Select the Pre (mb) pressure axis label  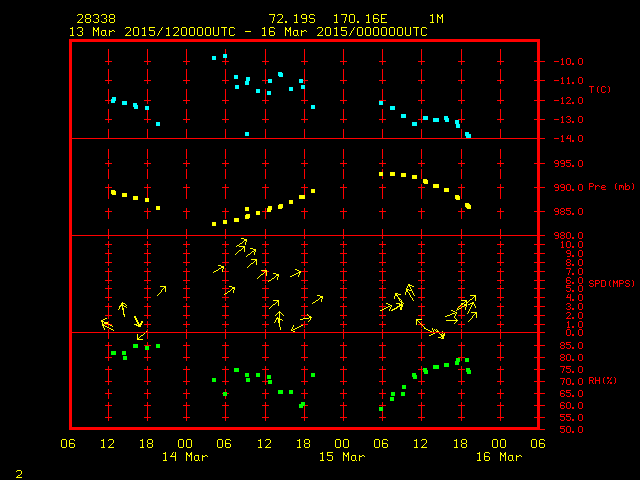pyautogui.click(x=610, y=187)
